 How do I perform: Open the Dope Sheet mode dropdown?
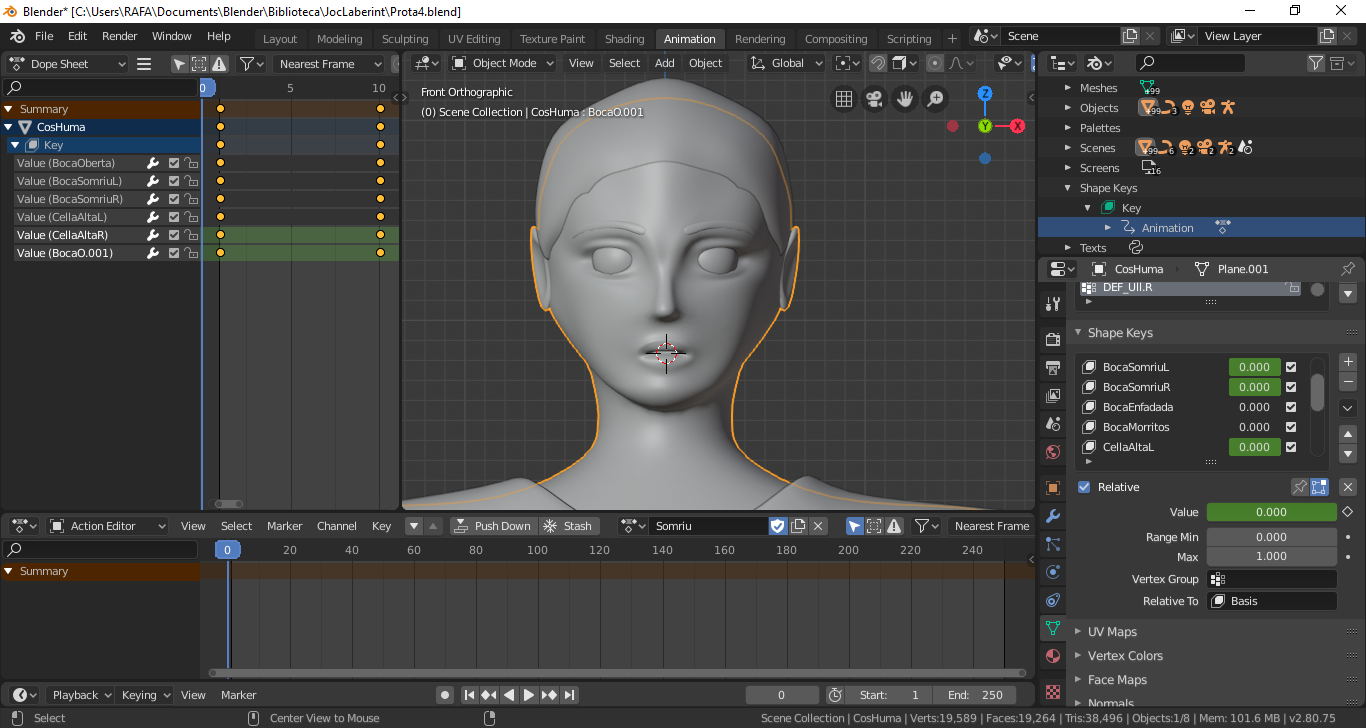68,64
